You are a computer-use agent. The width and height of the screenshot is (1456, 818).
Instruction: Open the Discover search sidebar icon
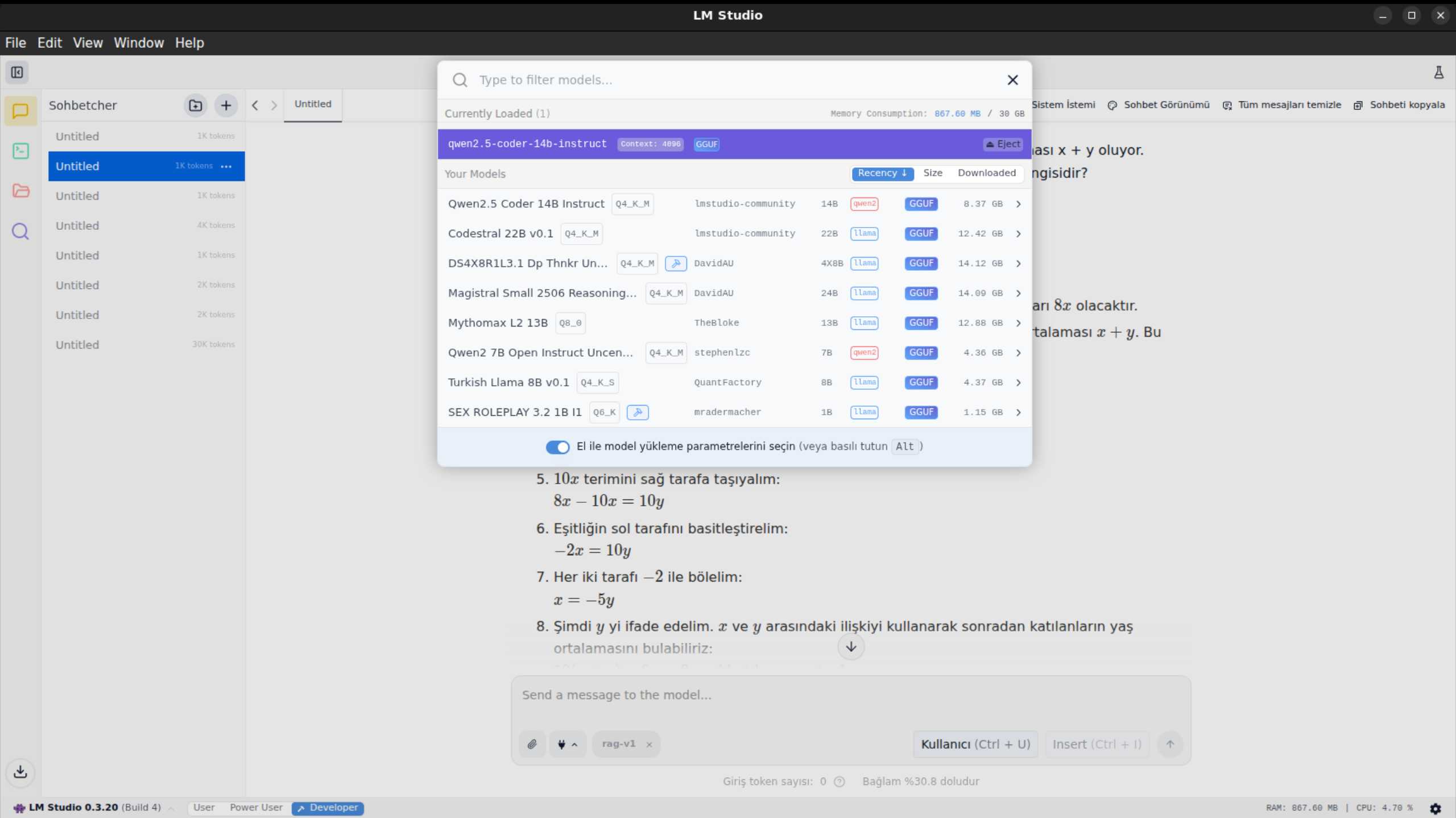coord(20,232)
